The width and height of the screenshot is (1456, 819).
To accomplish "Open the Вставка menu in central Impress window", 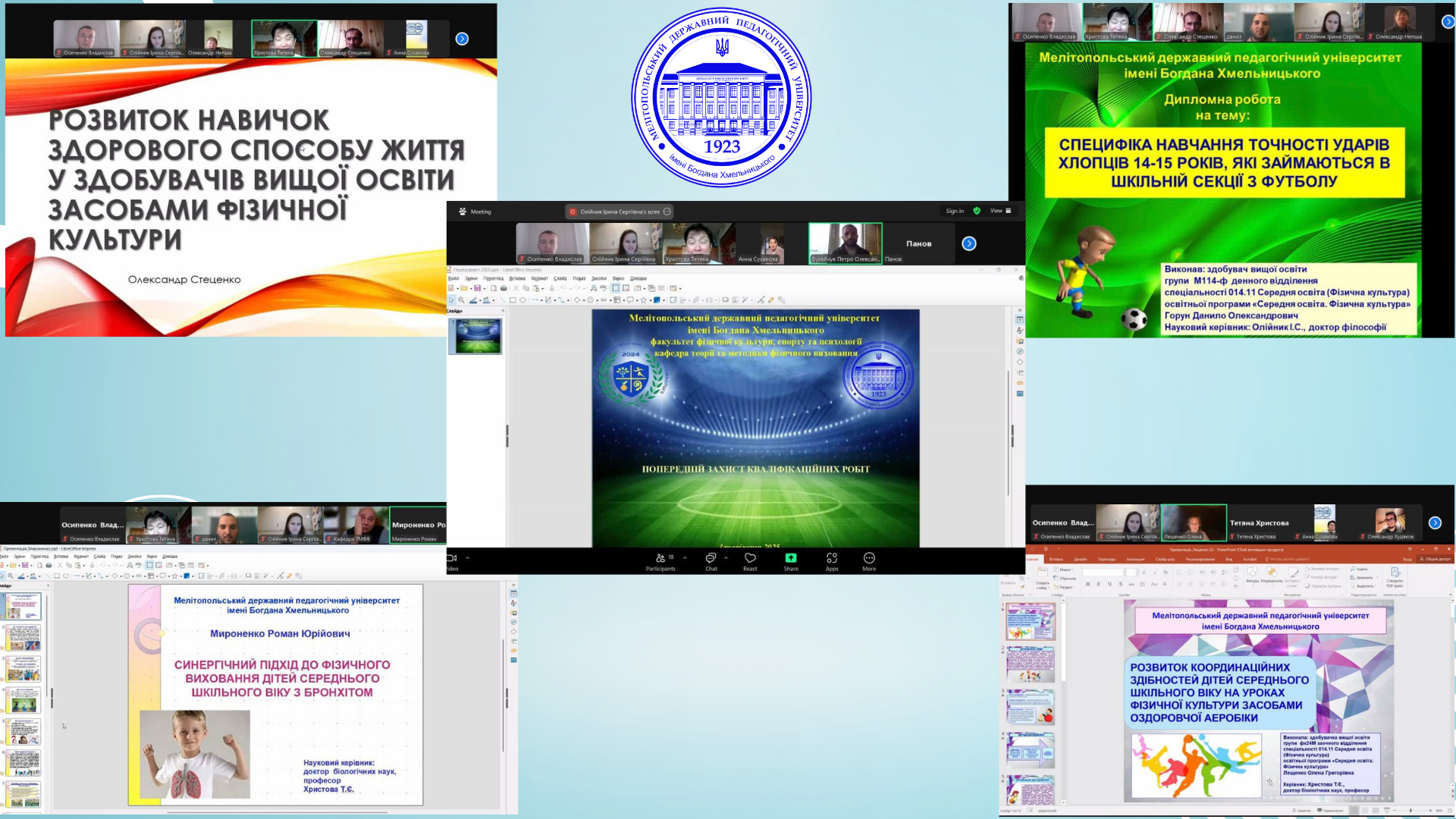I will tap(517, 278).
